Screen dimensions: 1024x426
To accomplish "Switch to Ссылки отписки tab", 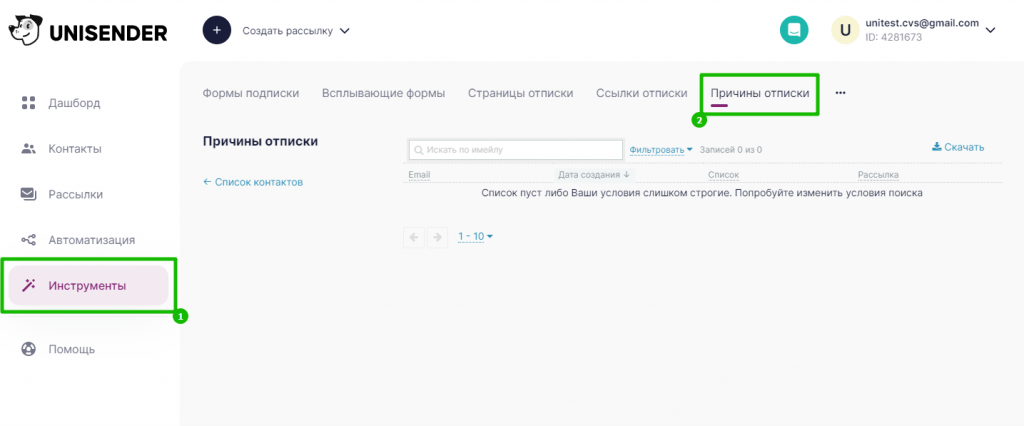I will pos(642,93).
